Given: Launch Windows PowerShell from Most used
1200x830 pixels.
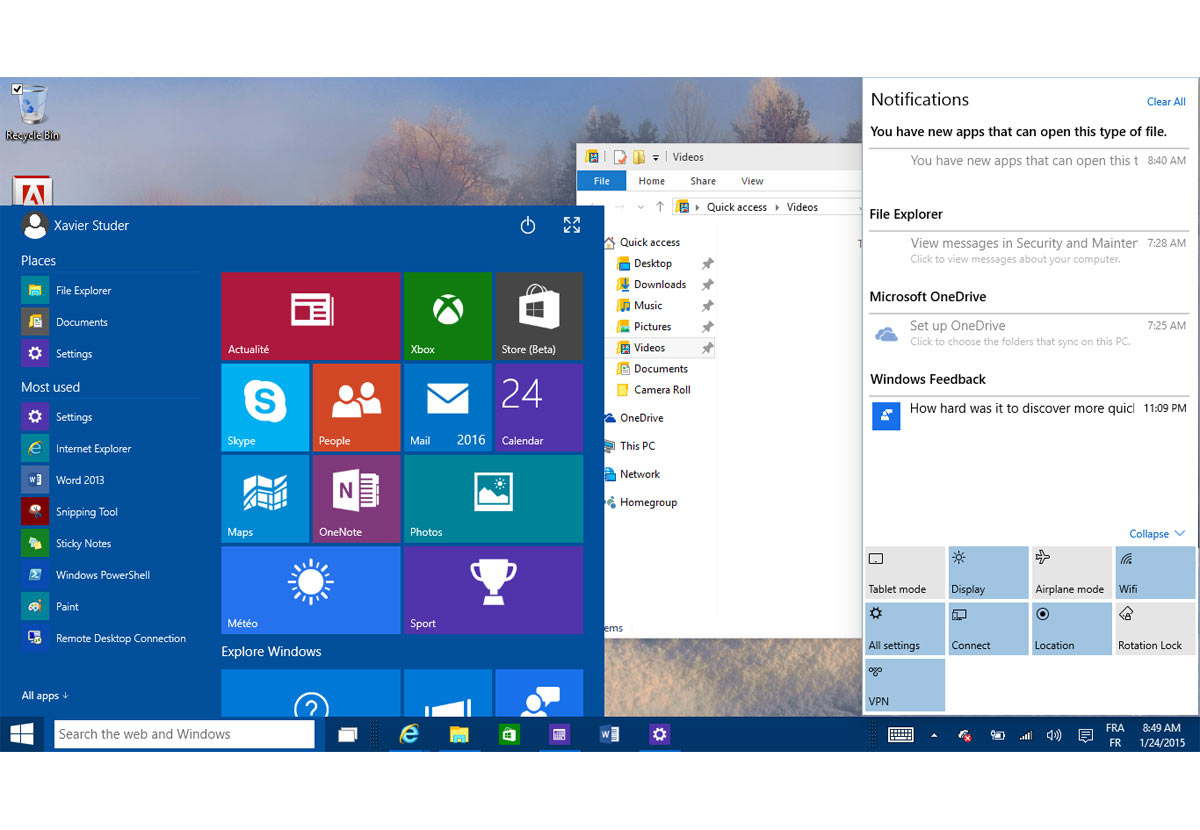Looking at the screenshot, I should [102, 575].
